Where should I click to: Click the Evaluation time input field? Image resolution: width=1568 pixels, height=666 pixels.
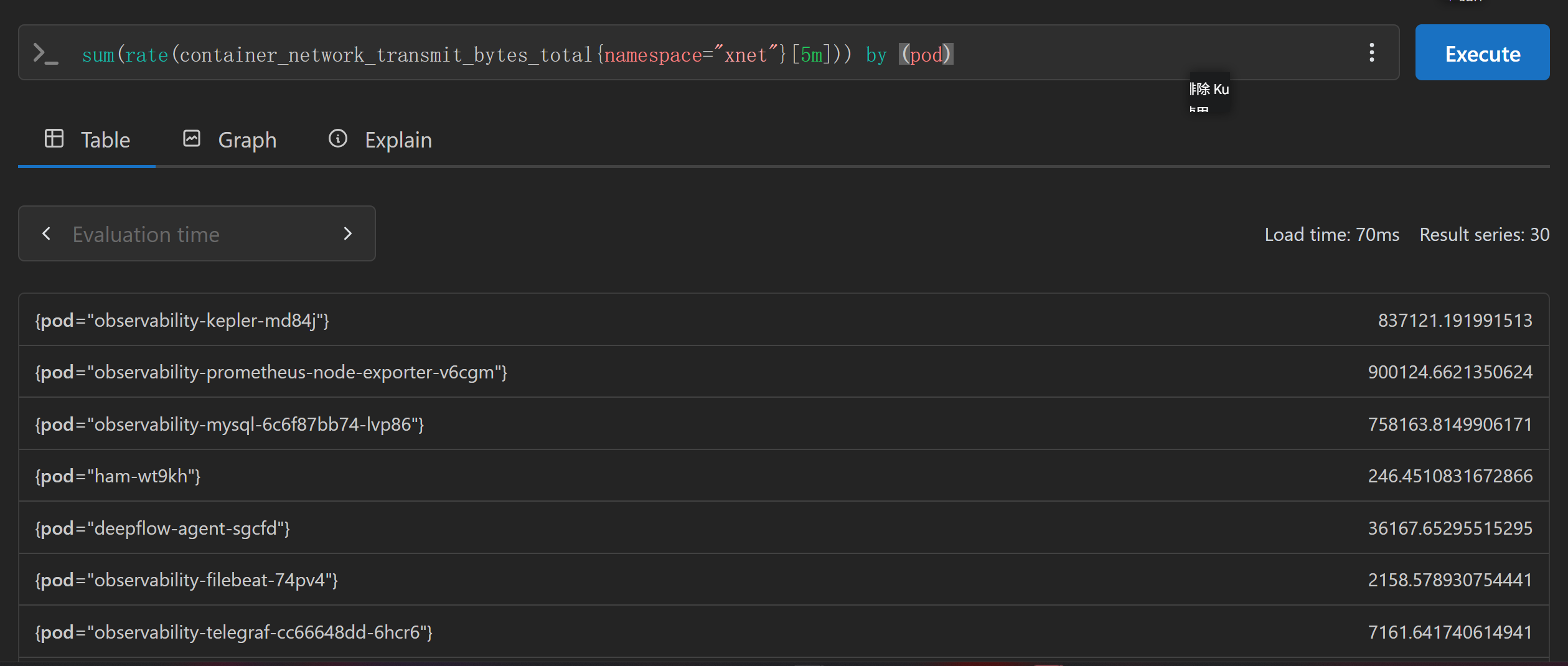tap(197, 234)
